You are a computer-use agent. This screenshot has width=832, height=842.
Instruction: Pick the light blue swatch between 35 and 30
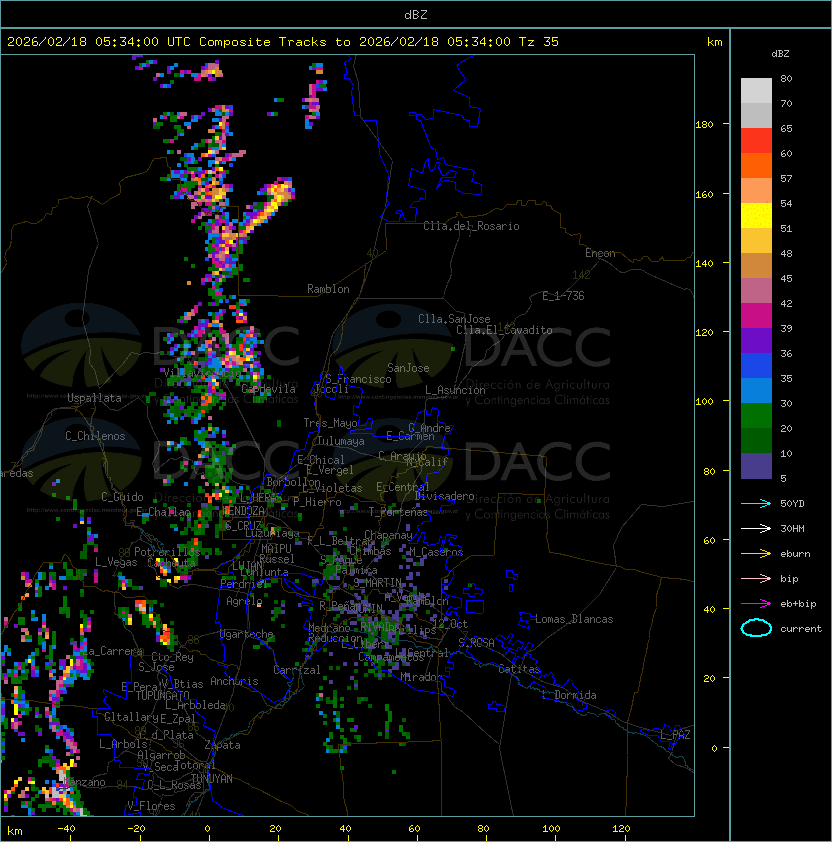[x=756, y=391]
